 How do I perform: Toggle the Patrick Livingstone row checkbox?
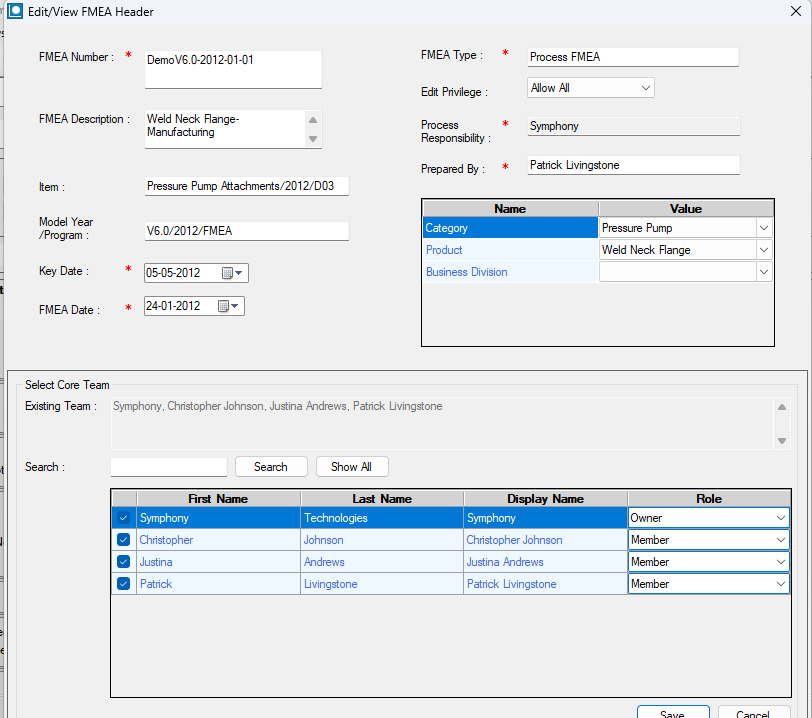pyautogui.click(x=124, y=584)
